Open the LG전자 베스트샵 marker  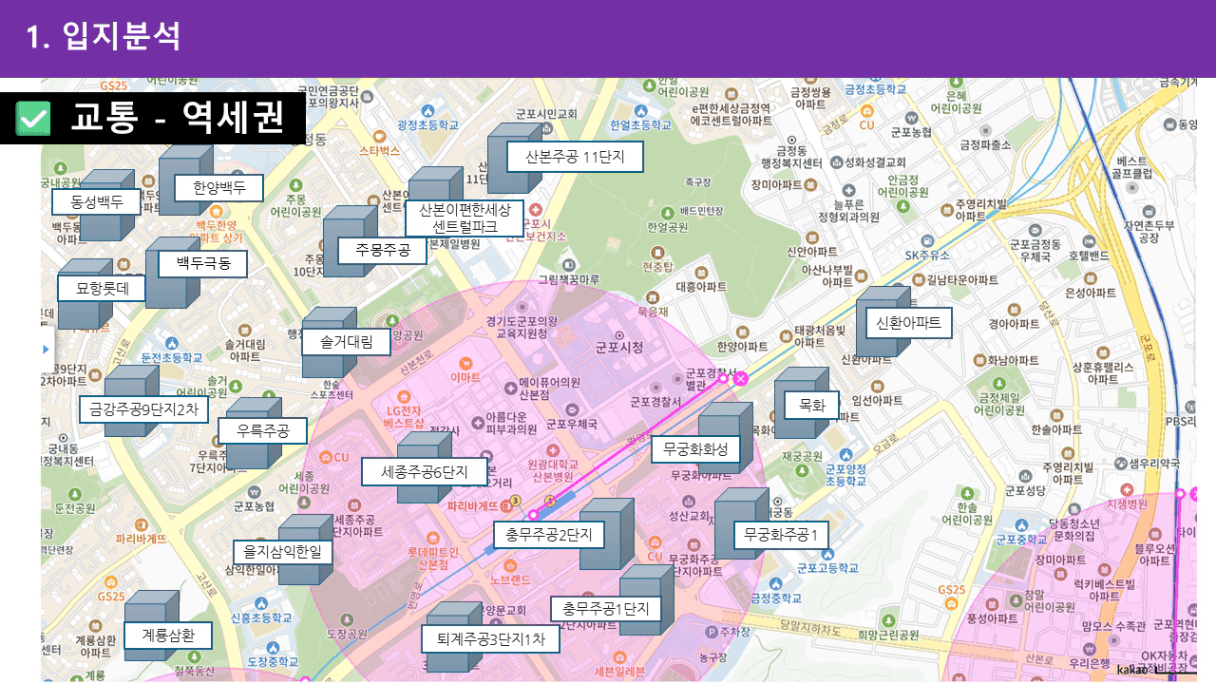(x=405, y=396)
